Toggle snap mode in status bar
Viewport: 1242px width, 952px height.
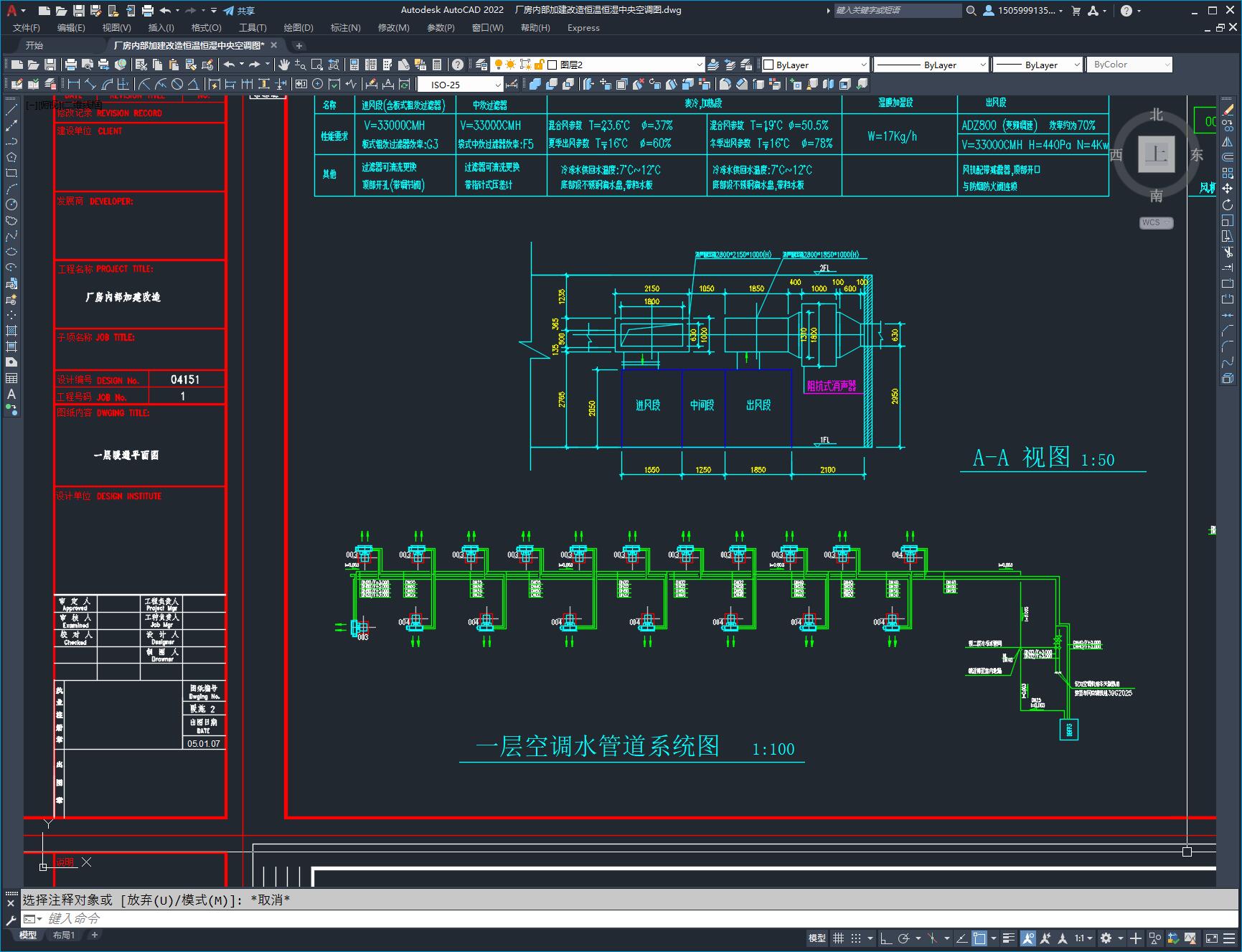click(855, 938)
